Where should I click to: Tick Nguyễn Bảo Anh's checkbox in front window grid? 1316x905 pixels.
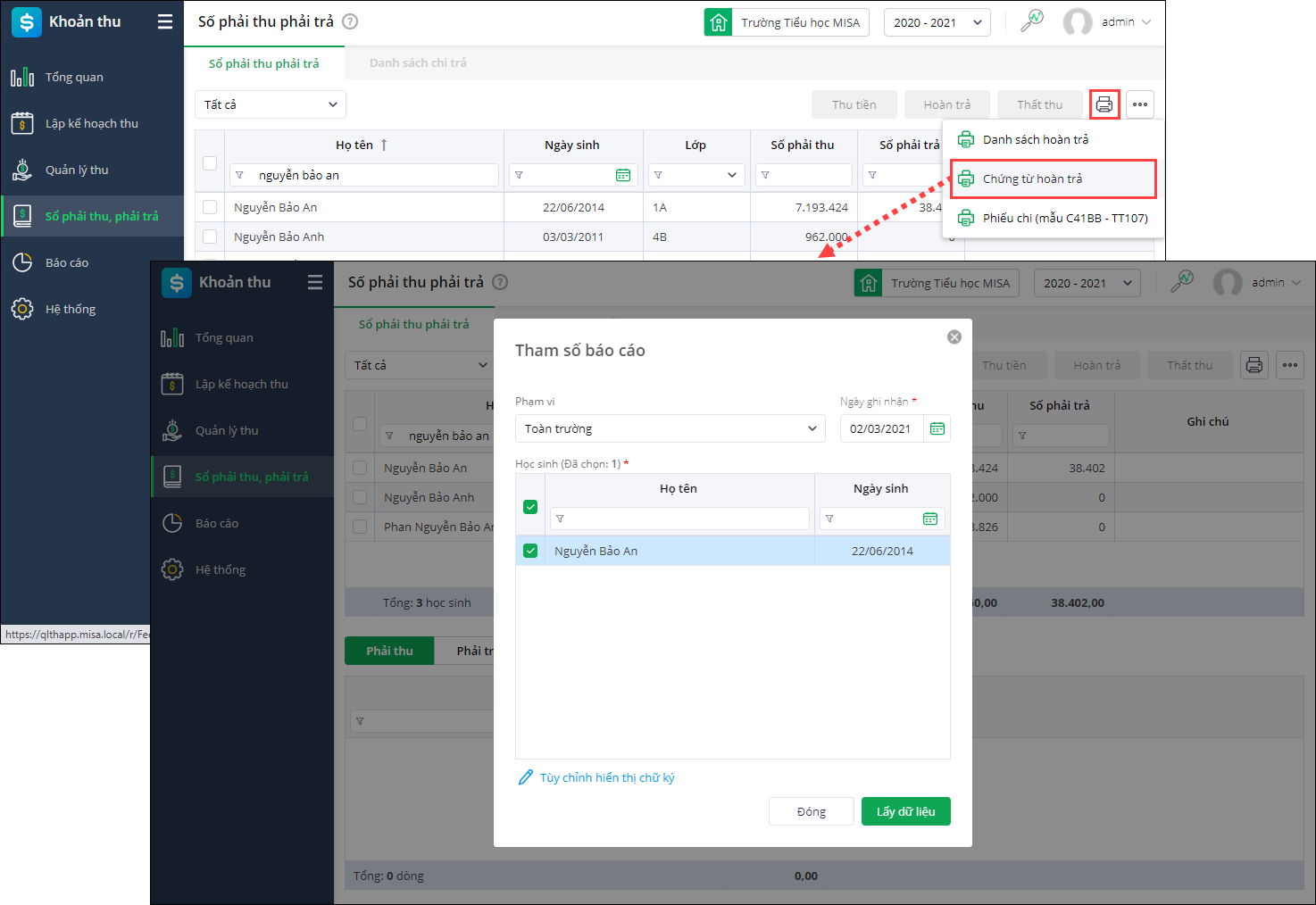tap(360, 497)
